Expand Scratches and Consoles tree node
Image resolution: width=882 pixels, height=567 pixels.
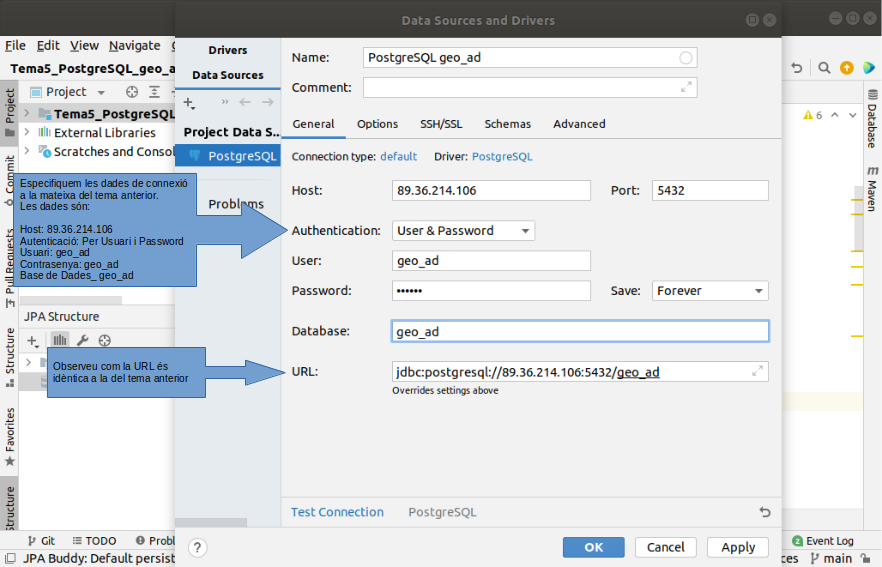pyautogui.click(x=26, y=151)
